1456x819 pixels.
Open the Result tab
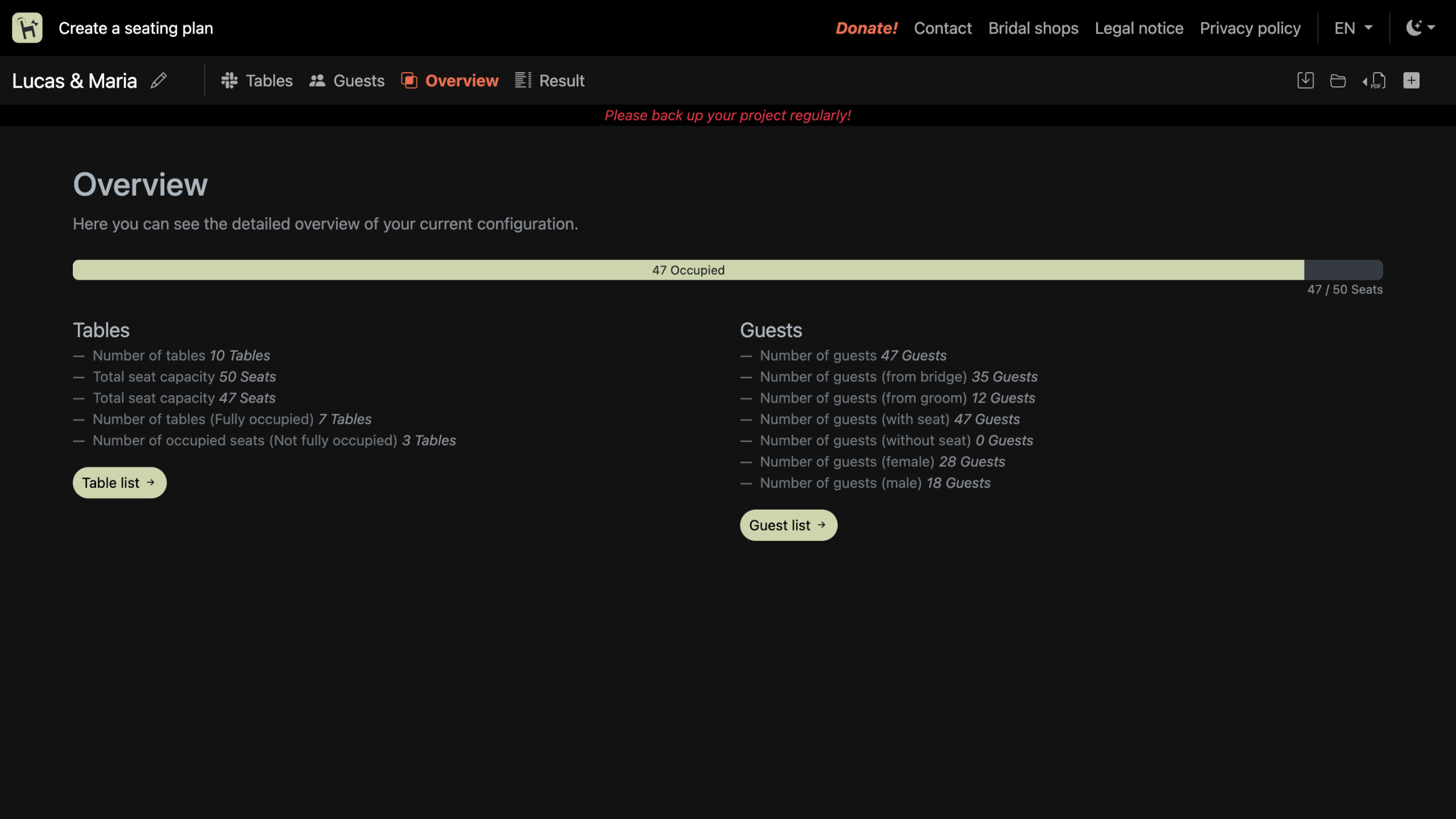click(549, 80)
